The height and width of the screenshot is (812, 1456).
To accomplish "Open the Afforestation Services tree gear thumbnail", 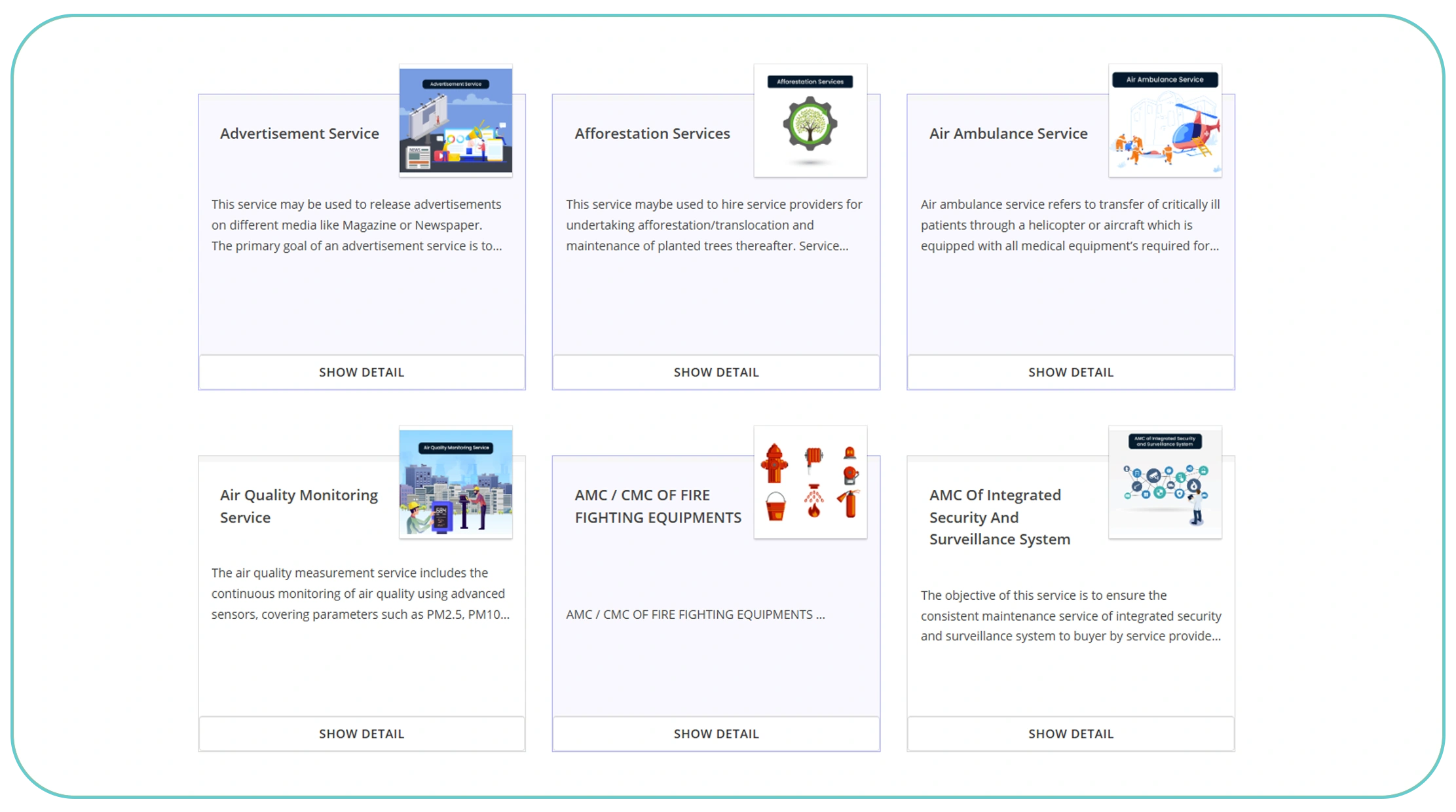I will pos(810,120).
